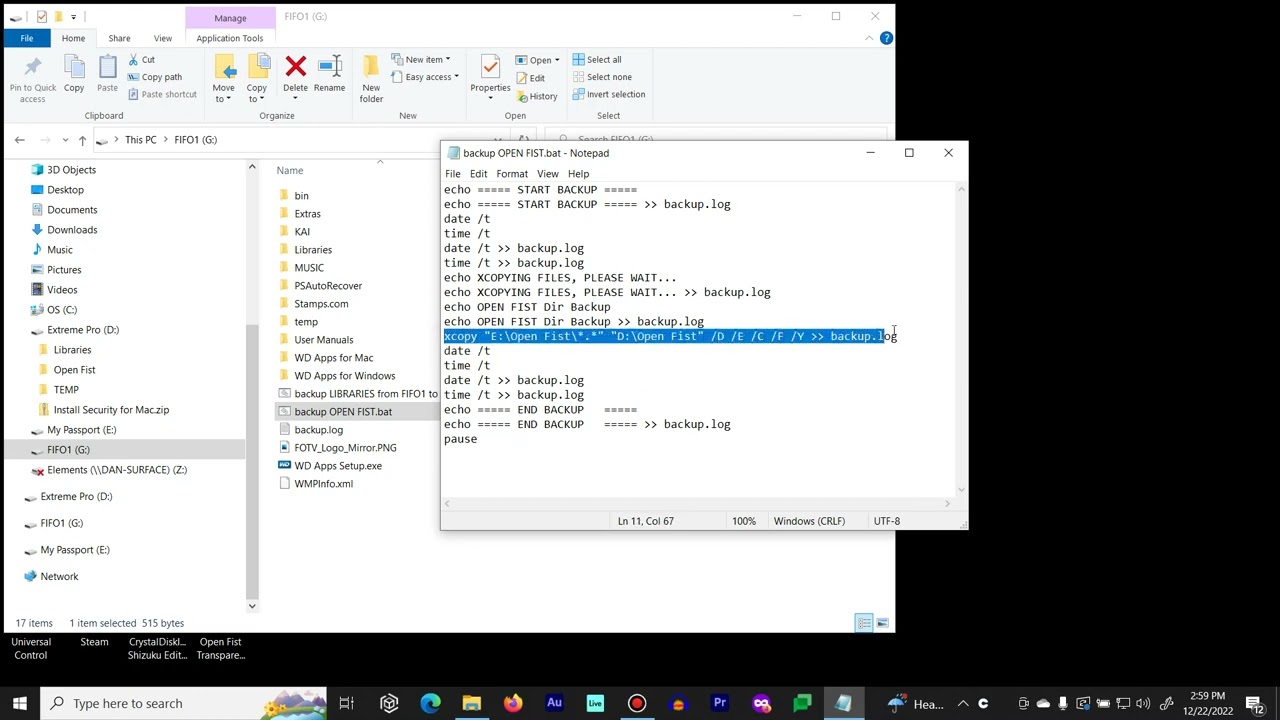Viewport: 1280px width, 720px height.
Task: Click the Copy icon in Clipboard group
Action: (x=74, y=68)
